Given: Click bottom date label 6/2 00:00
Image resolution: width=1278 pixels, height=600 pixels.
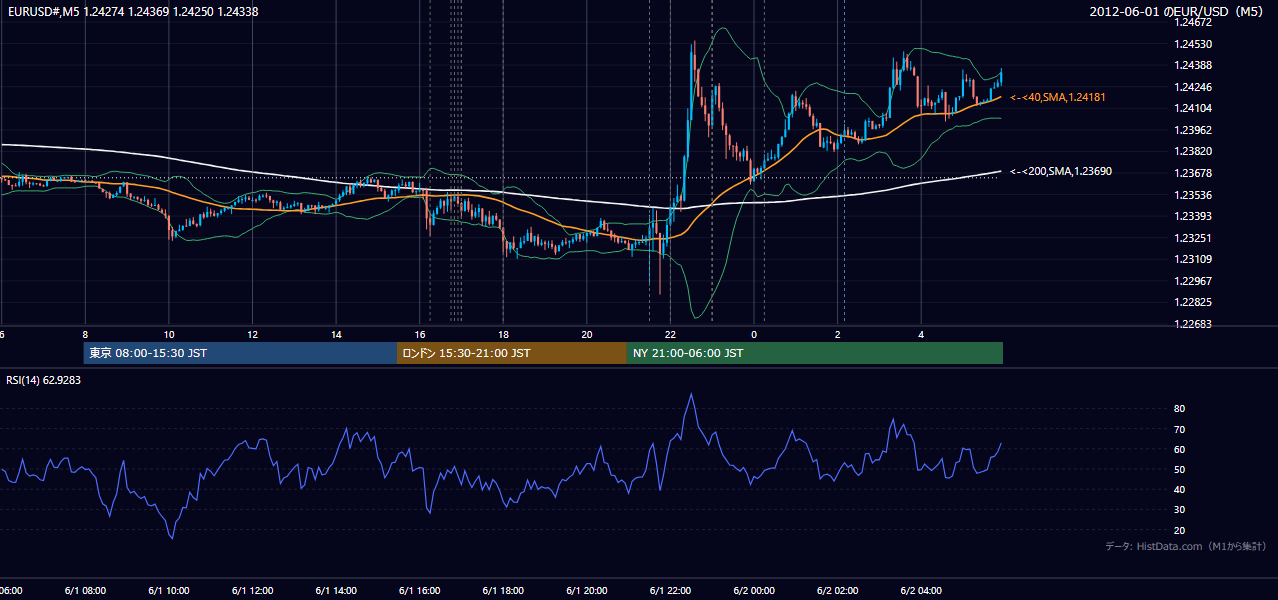Looking at the screenshot, I should (753, 591).
